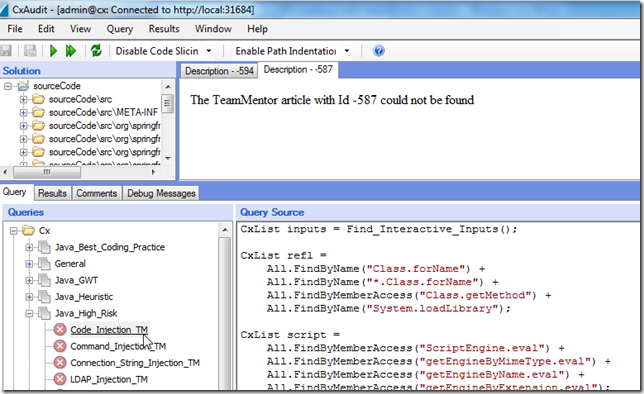The image size is (644, 394).
Task: Click the red X icon beside LDAP_Injection_TM
Action: click(60, 379)
